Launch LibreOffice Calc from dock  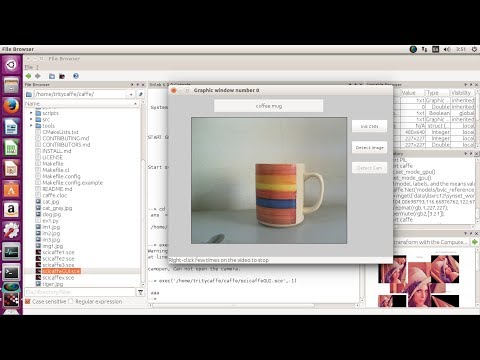(11, 148)
